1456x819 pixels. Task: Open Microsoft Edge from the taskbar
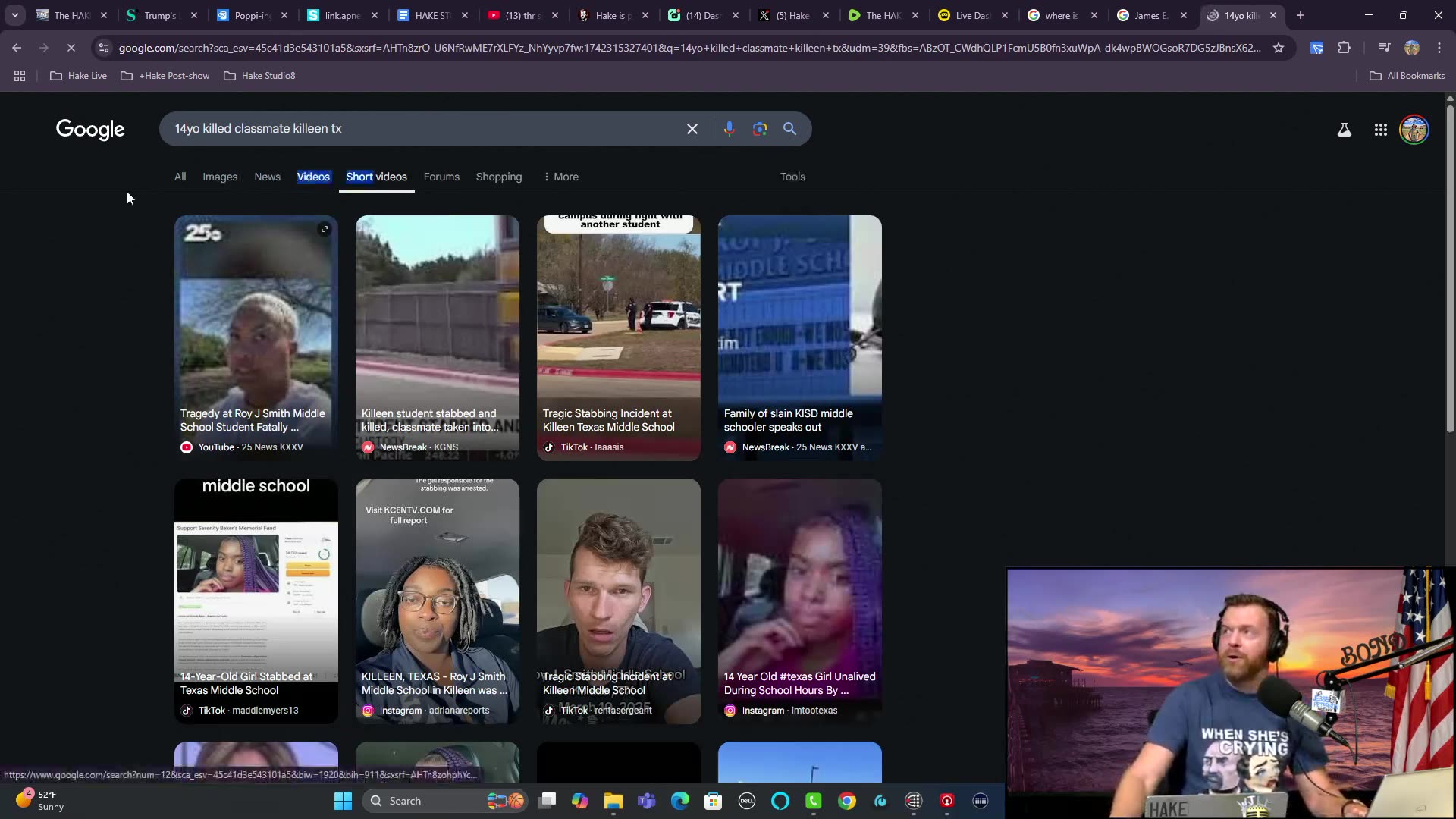(x=680, y=801)
